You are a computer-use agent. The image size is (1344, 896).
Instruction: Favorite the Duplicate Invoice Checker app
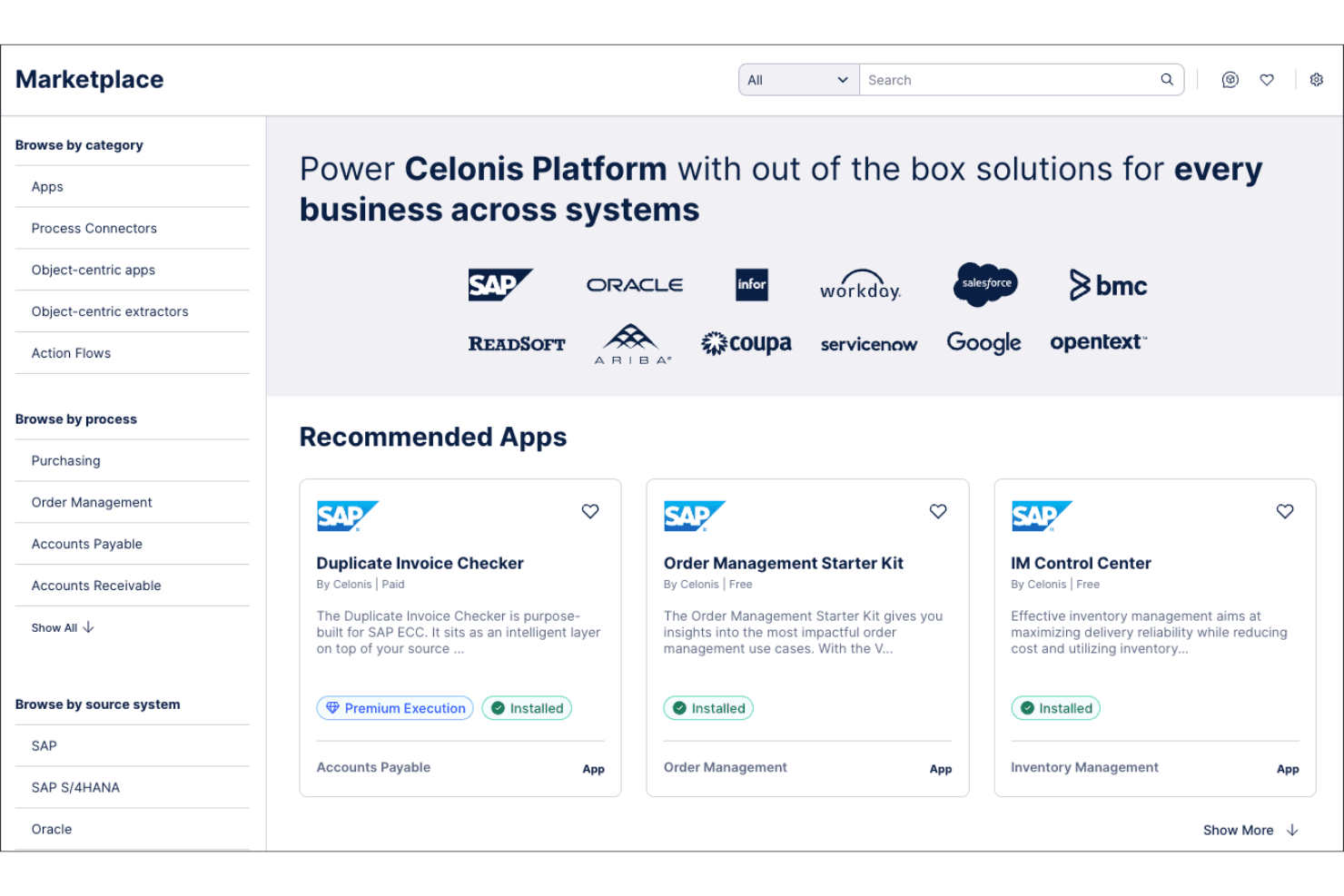590,511
